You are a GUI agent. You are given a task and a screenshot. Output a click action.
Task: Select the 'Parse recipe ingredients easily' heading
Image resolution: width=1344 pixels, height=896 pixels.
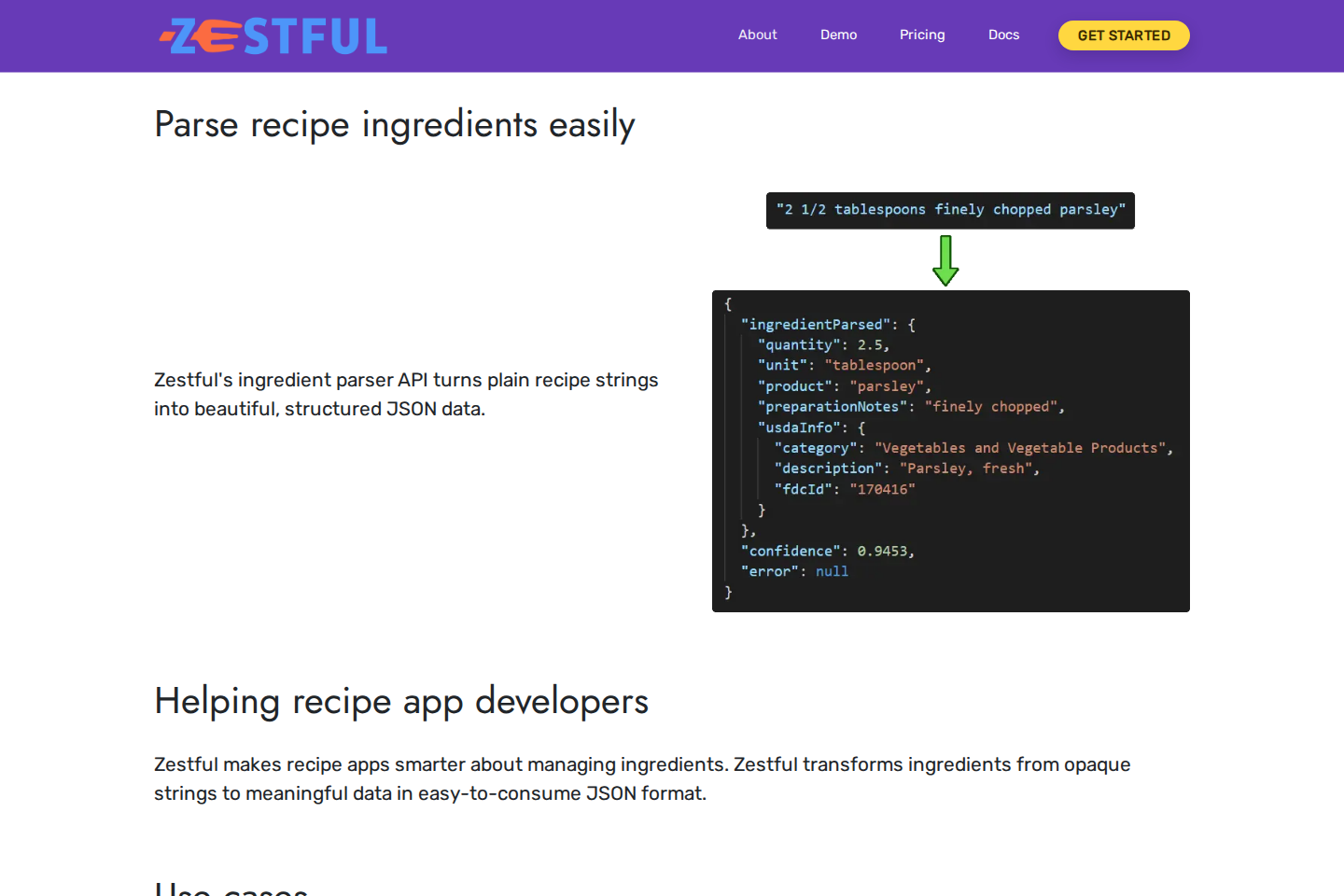tap(395, 123)
